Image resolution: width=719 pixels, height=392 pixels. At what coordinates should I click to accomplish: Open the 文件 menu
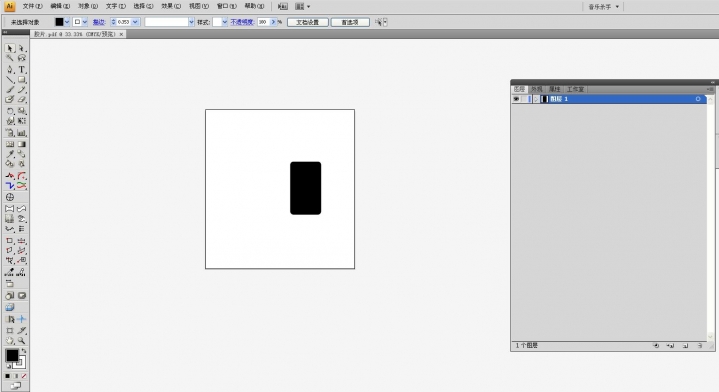[x=32, y=6]
